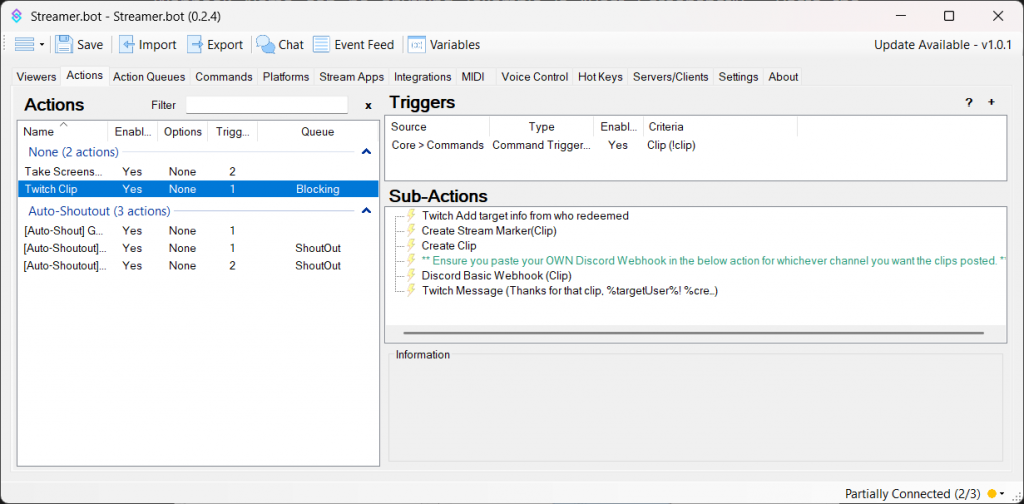The image size is (1024, 504).
Task: Switch to the Commands tab
Action: [x=224, y=77]
